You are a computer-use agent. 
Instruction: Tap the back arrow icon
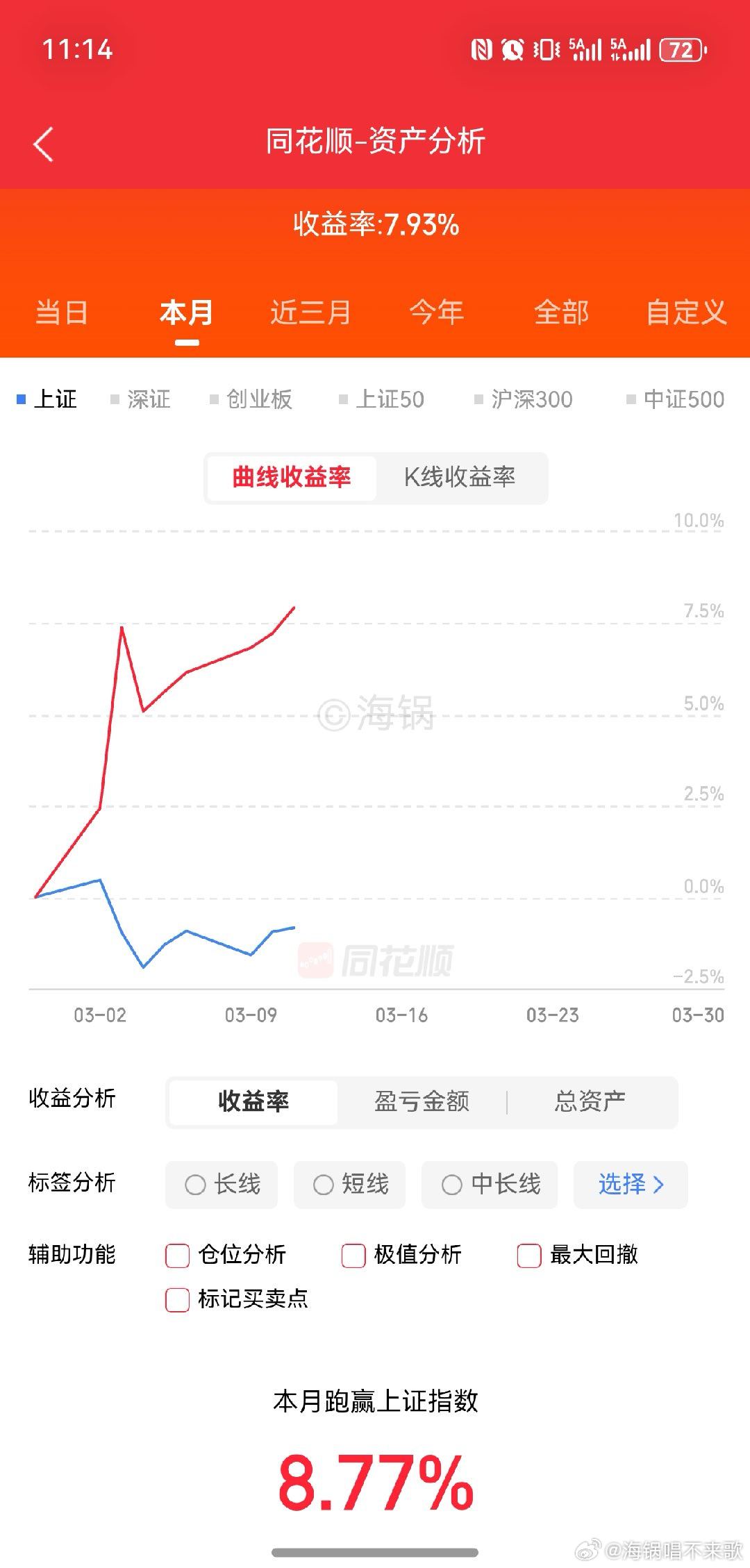(x=43, y=144)
